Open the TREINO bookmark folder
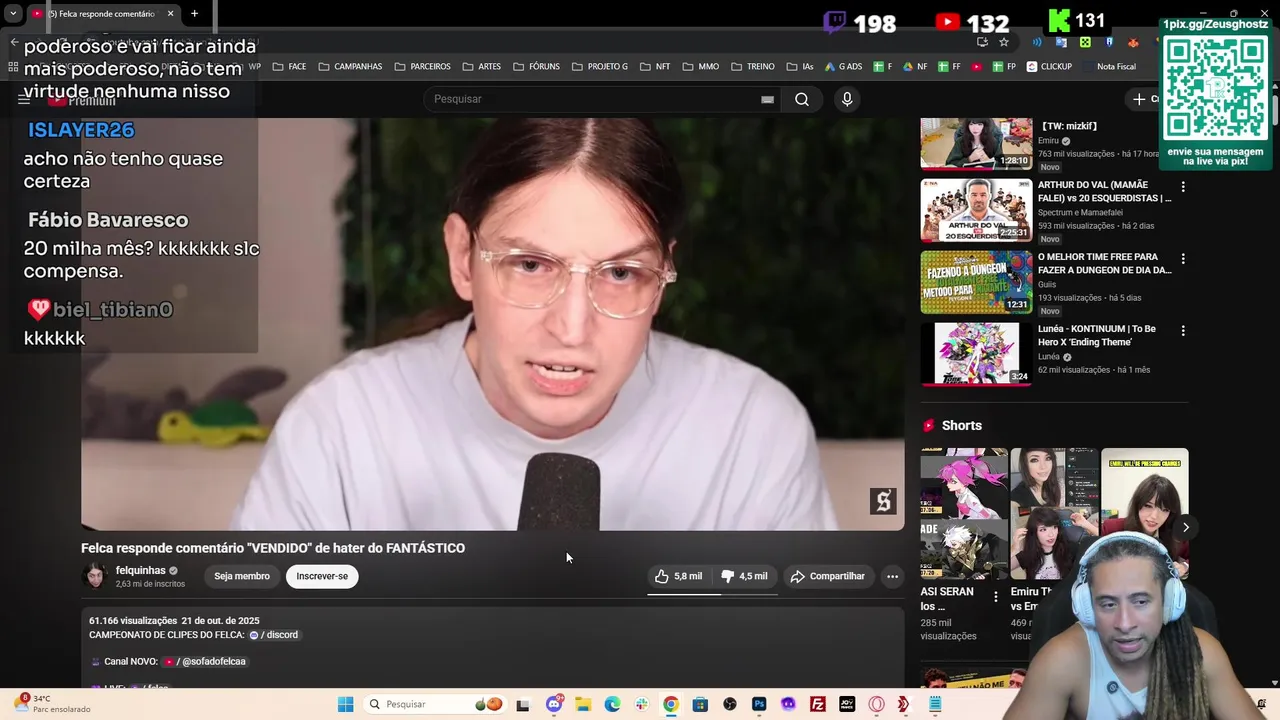1280x720 pixels. (x=752, y=67)
